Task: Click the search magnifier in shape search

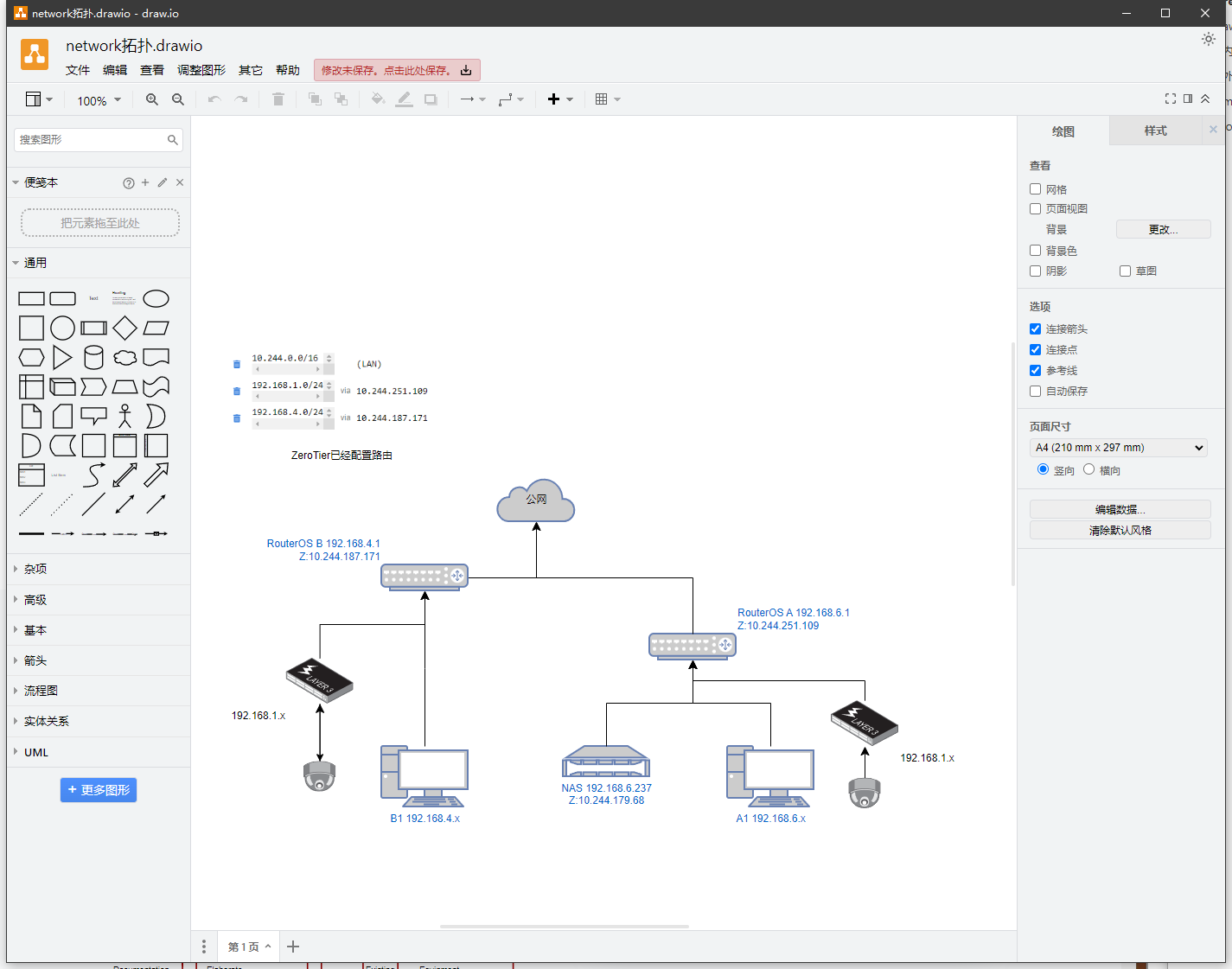Action: coord(173,140)
